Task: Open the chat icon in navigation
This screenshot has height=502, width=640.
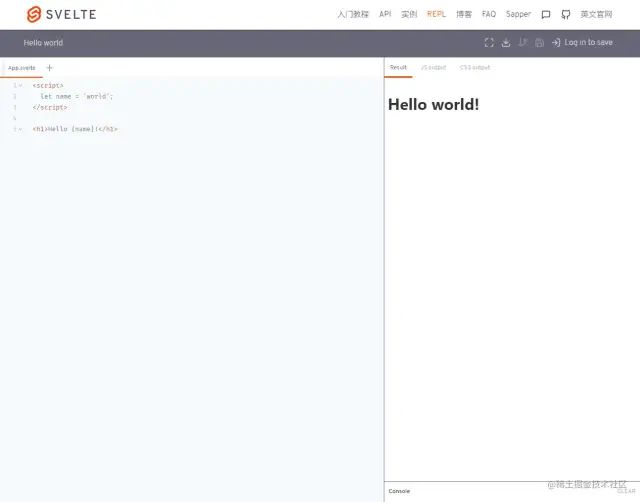Action: [546, 15]
